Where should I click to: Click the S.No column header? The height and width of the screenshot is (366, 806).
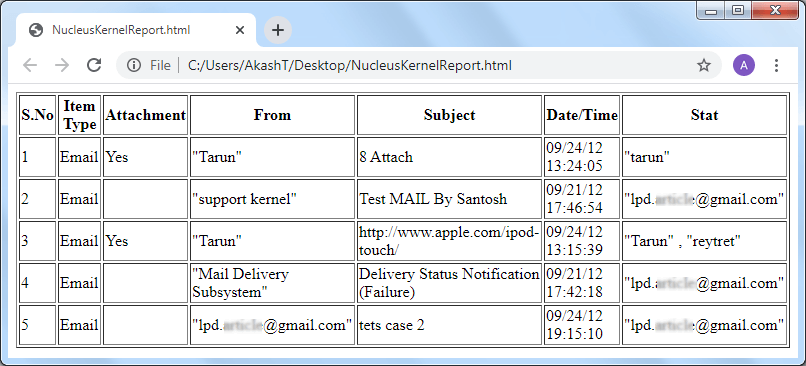click(x=38, y=115)
